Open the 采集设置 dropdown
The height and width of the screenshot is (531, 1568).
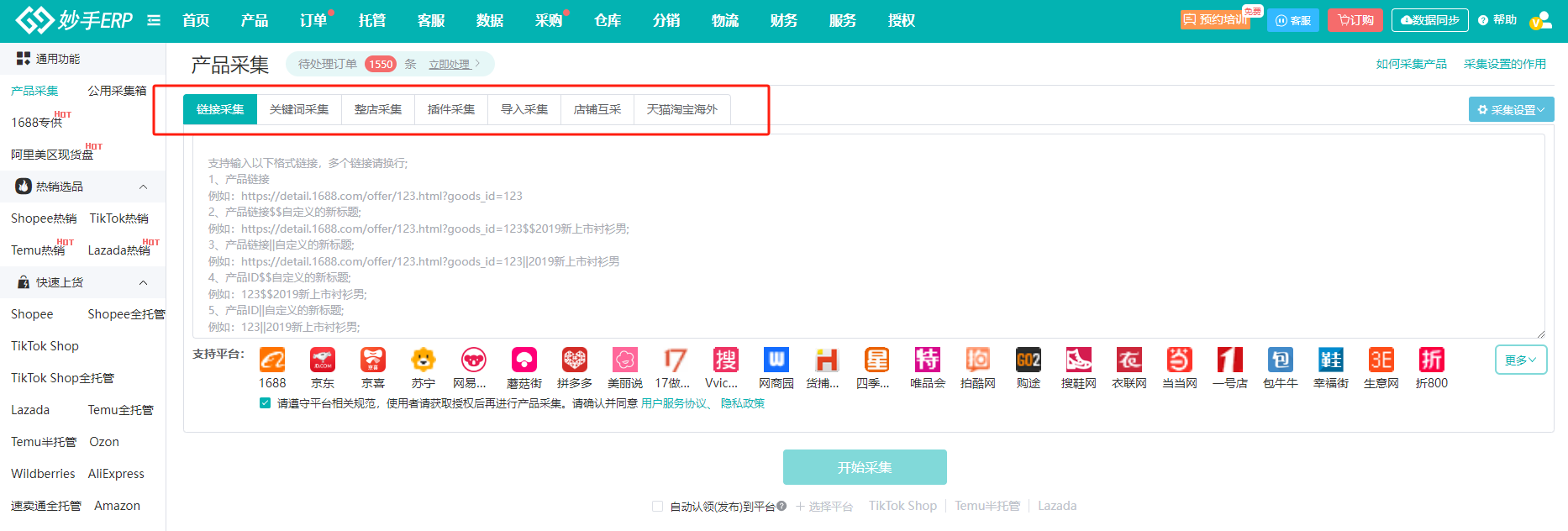tap(1511, 110)
